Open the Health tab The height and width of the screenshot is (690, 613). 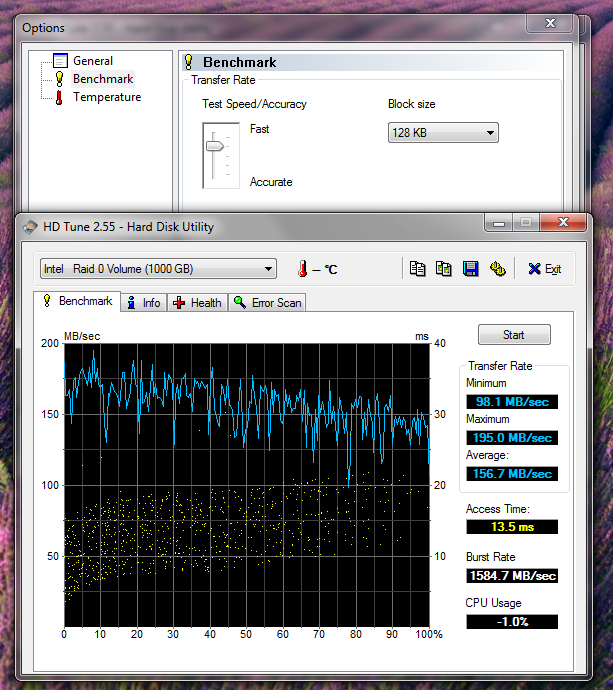(197, 302)
